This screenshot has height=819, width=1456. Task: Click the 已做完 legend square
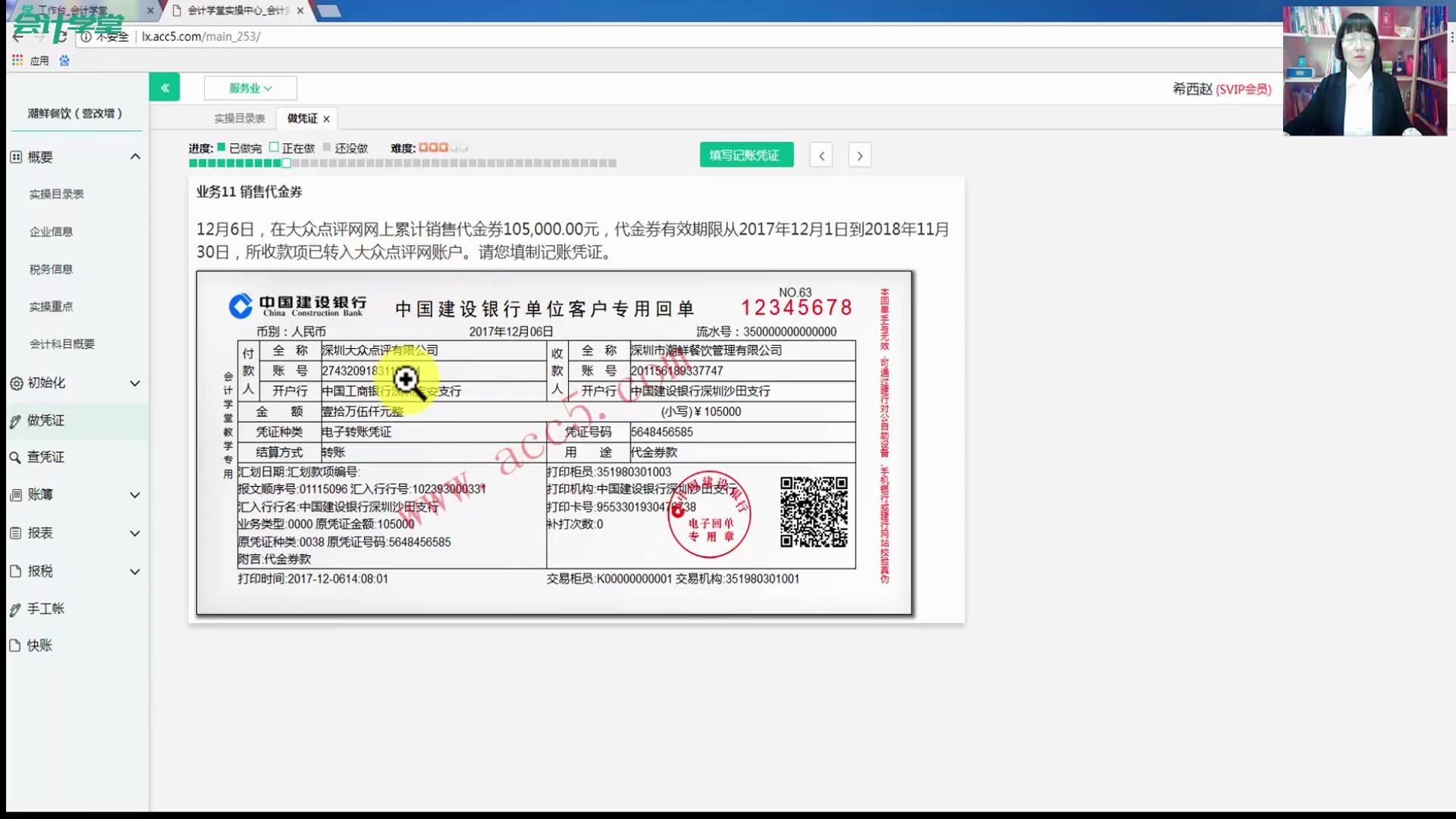(x=221, y=147)
